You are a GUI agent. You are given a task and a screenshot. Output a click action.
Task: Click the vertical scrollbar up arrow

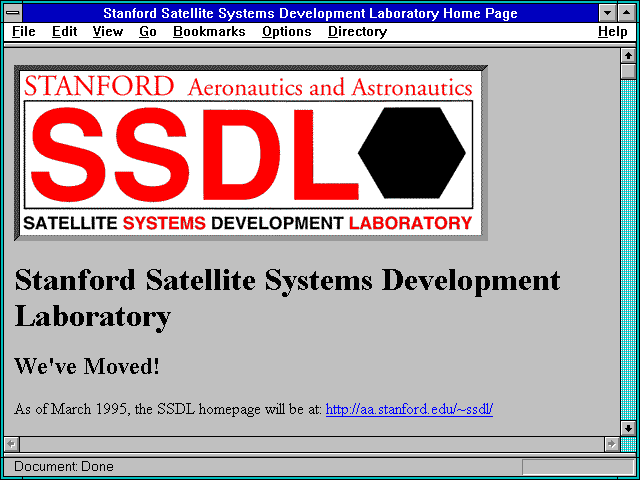coord(628,56)
